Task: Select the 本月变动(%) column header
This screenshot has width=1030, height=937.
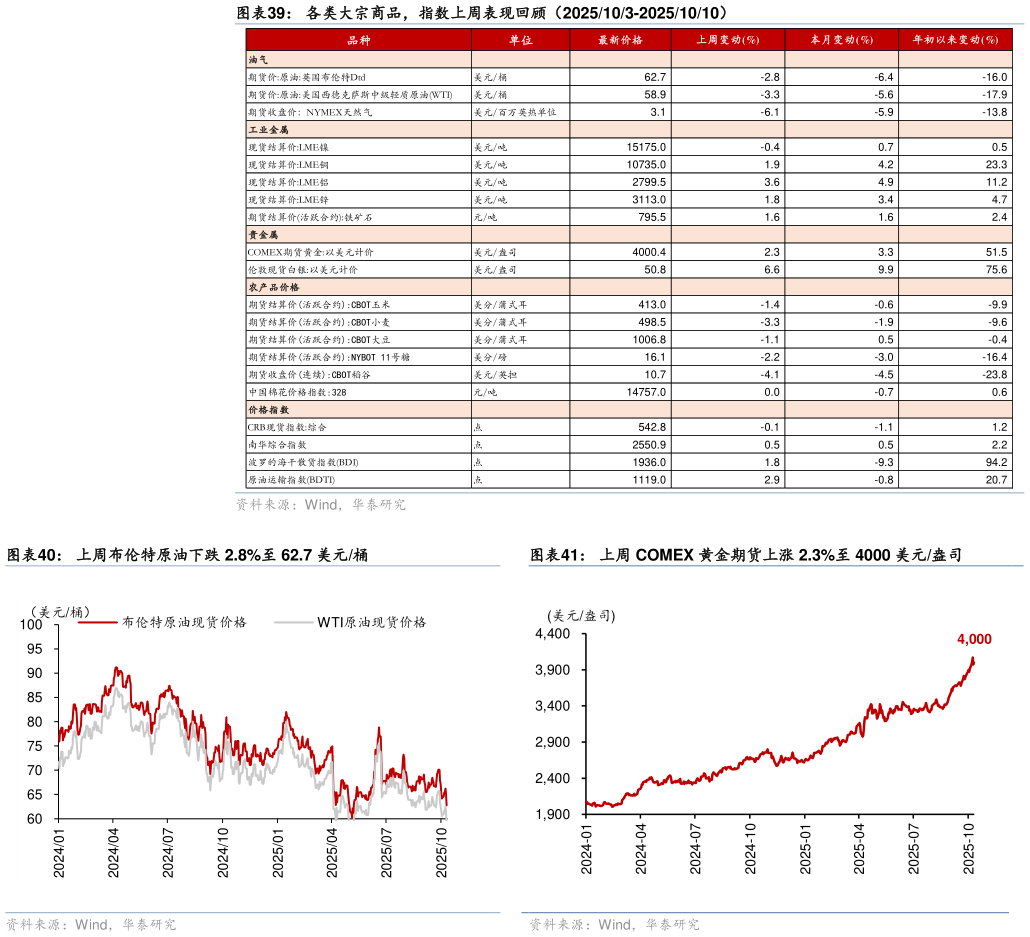Action: click(x=841, y=40)
